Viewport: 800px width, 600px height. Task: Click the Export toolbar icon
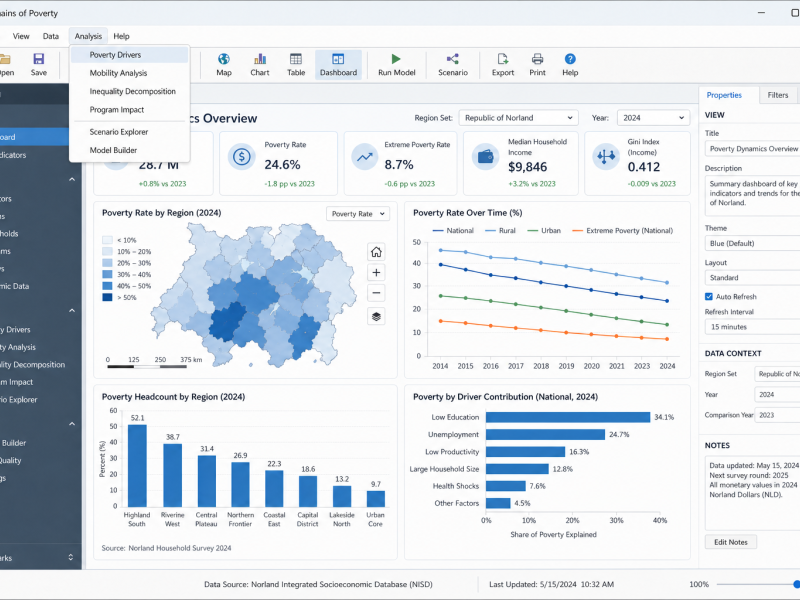point(503,65)
